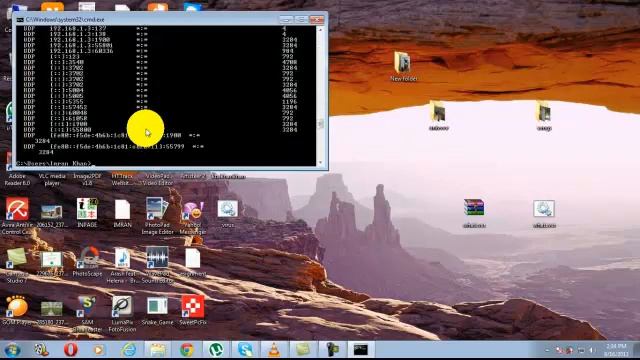The height and width of the screenshot is (360, 640).
Task: Open uTorrent from the taskbar
Action: coord(216,350)
